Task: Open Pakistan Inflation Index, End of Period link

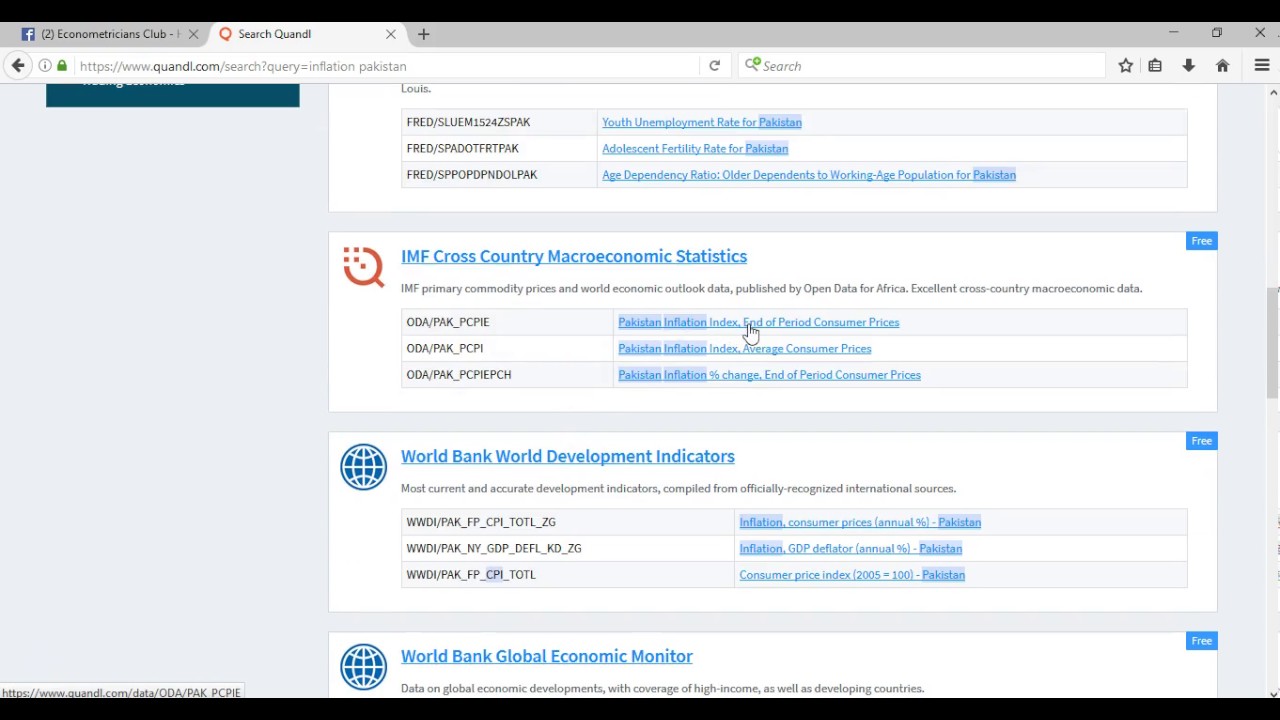Action: 759,322
